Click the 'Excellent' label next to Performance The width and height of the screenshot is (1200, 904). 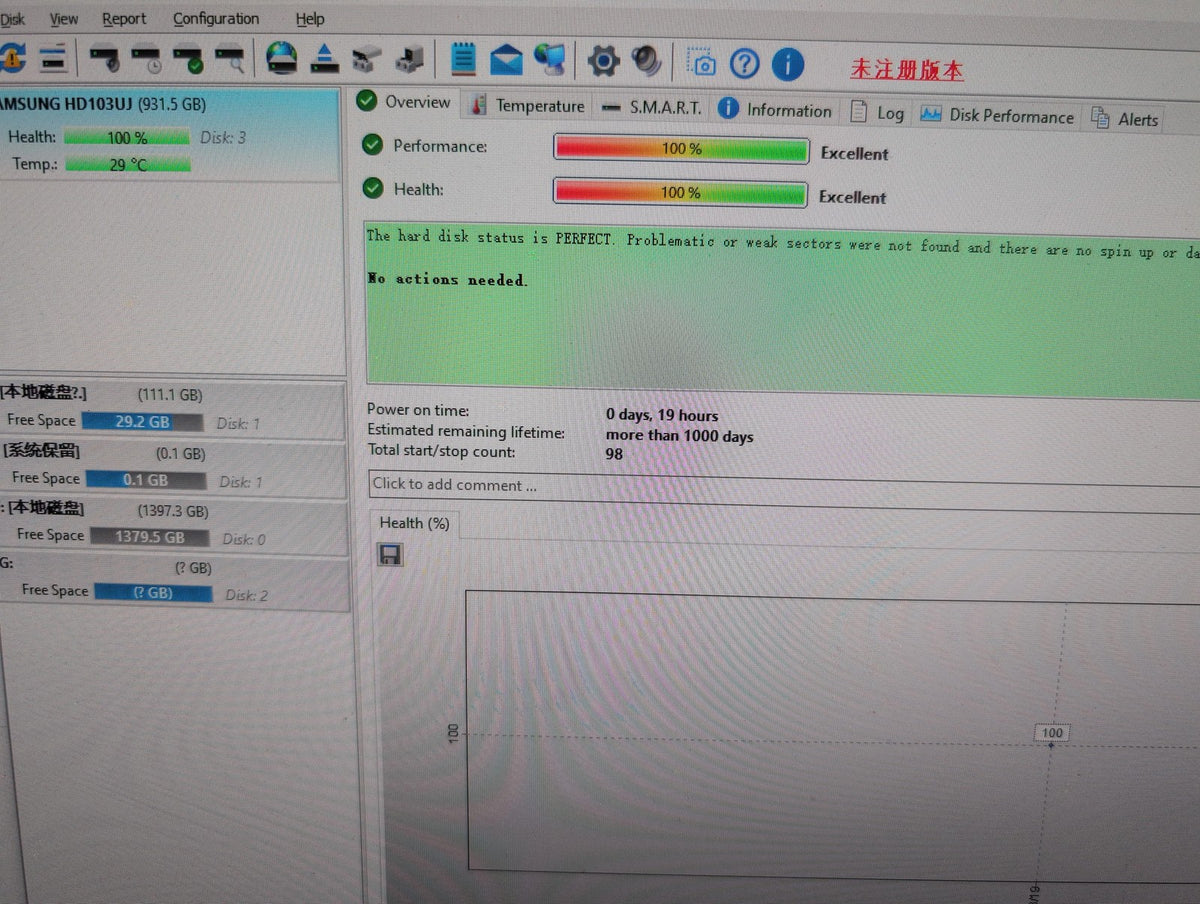pyautogui.click(x=855, y=153)
